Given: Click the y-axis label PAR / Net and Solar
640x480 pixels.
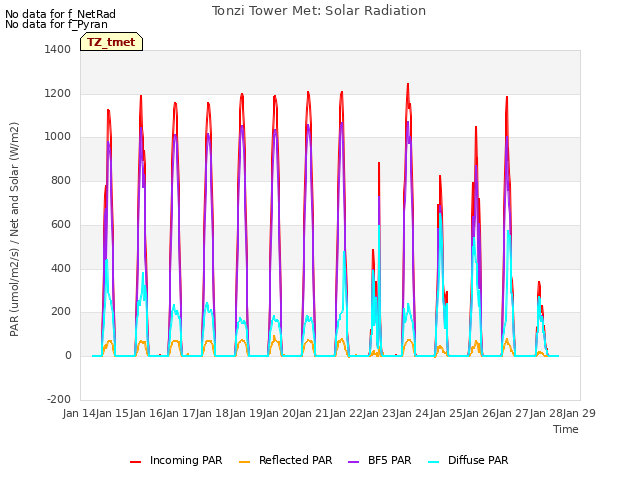Looking at the screenshot, I should click(14, 229).
